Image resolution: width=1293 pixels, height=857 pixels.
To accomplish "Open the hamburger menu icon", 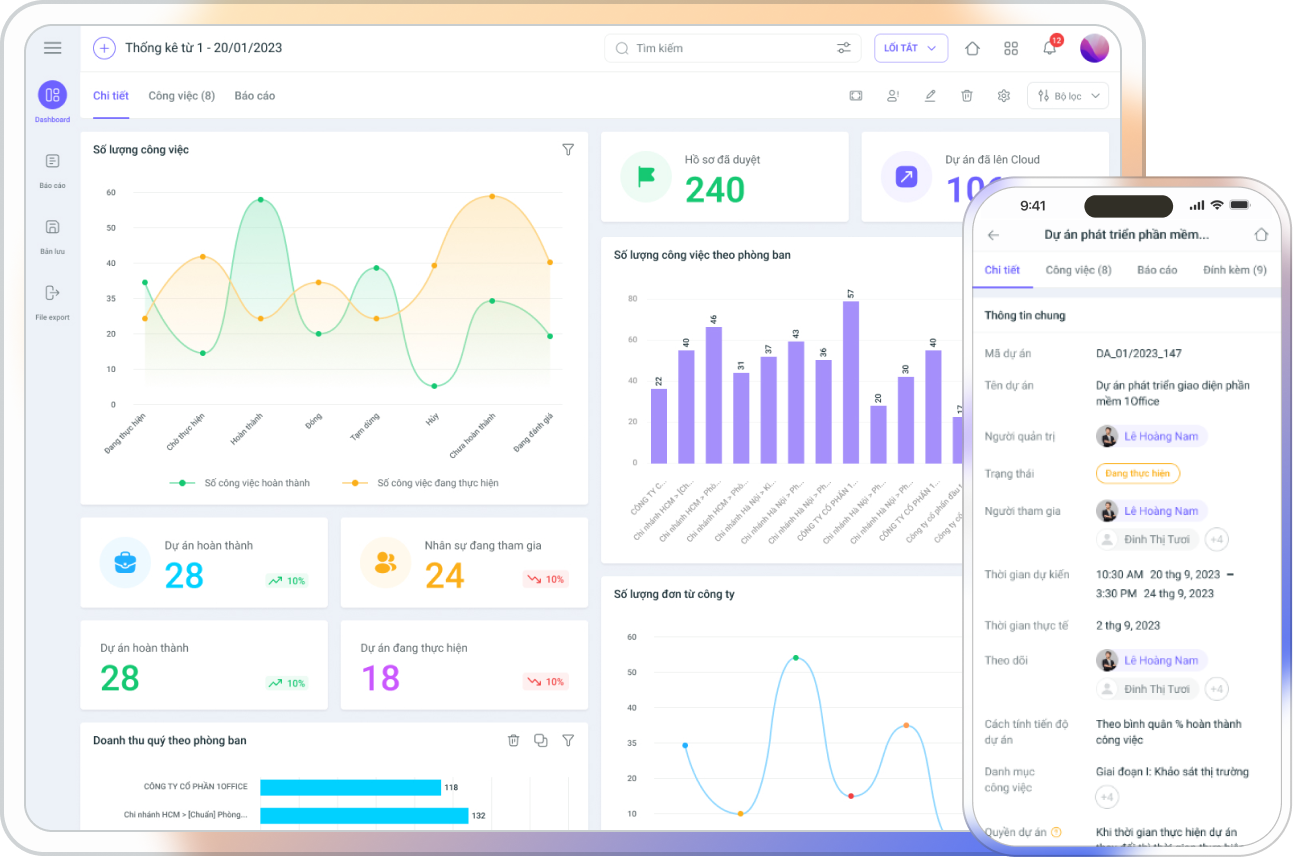I will 53,48.
